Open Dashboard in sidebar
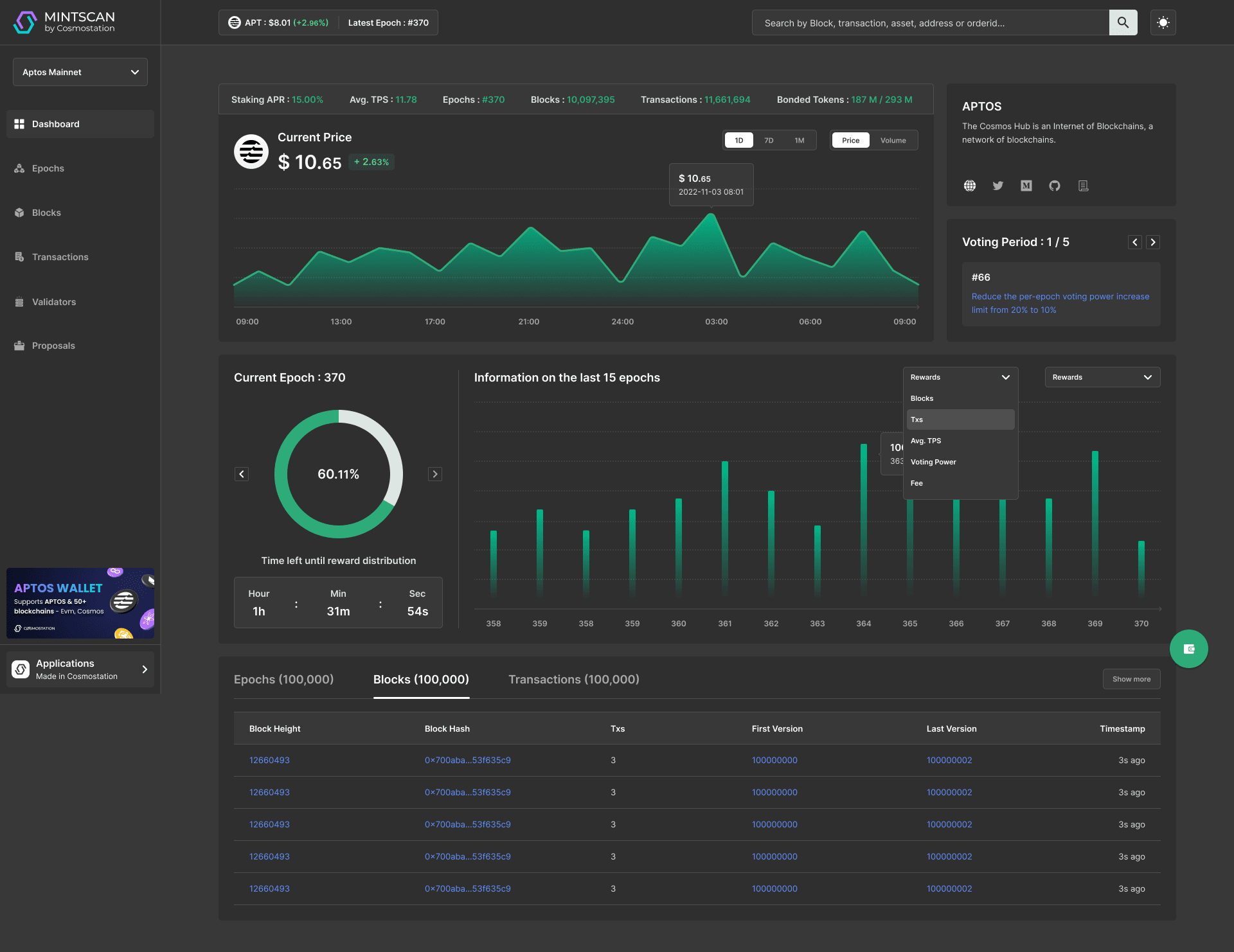Screen dimensions: 1234x952 80,124
